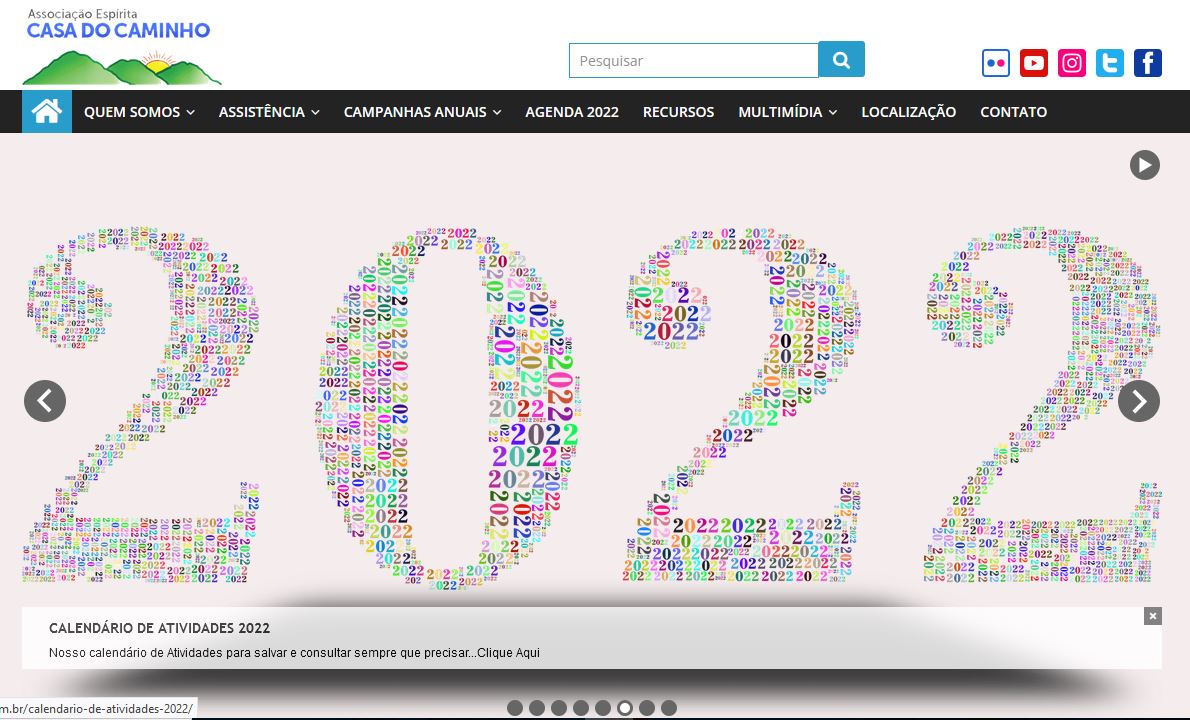Open the Instagram social icon
Screen dimensions: 1190x720
pyautogui.click(x=1072, y=63)
